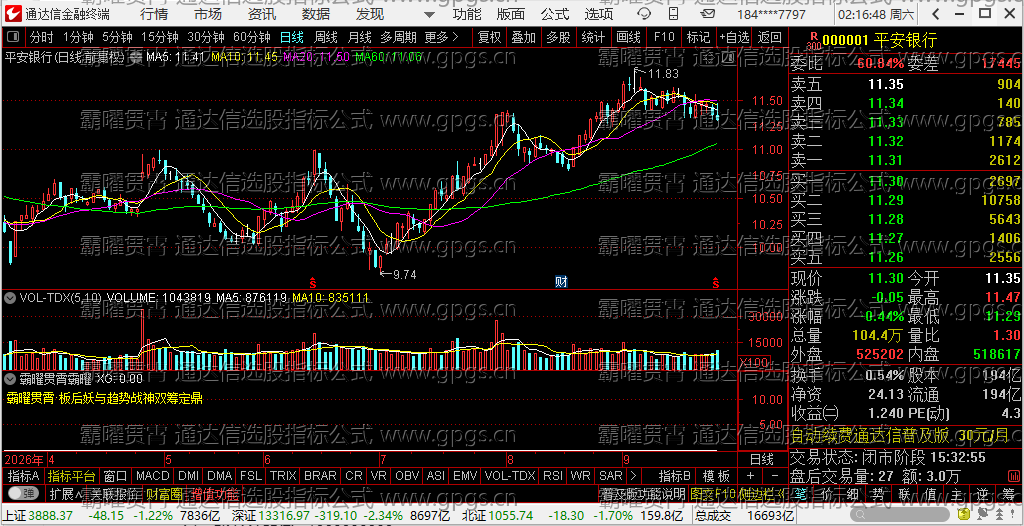Open the 行情 menu
Image resolution: width=1024 pixels, height=526 pixels.
153,14
